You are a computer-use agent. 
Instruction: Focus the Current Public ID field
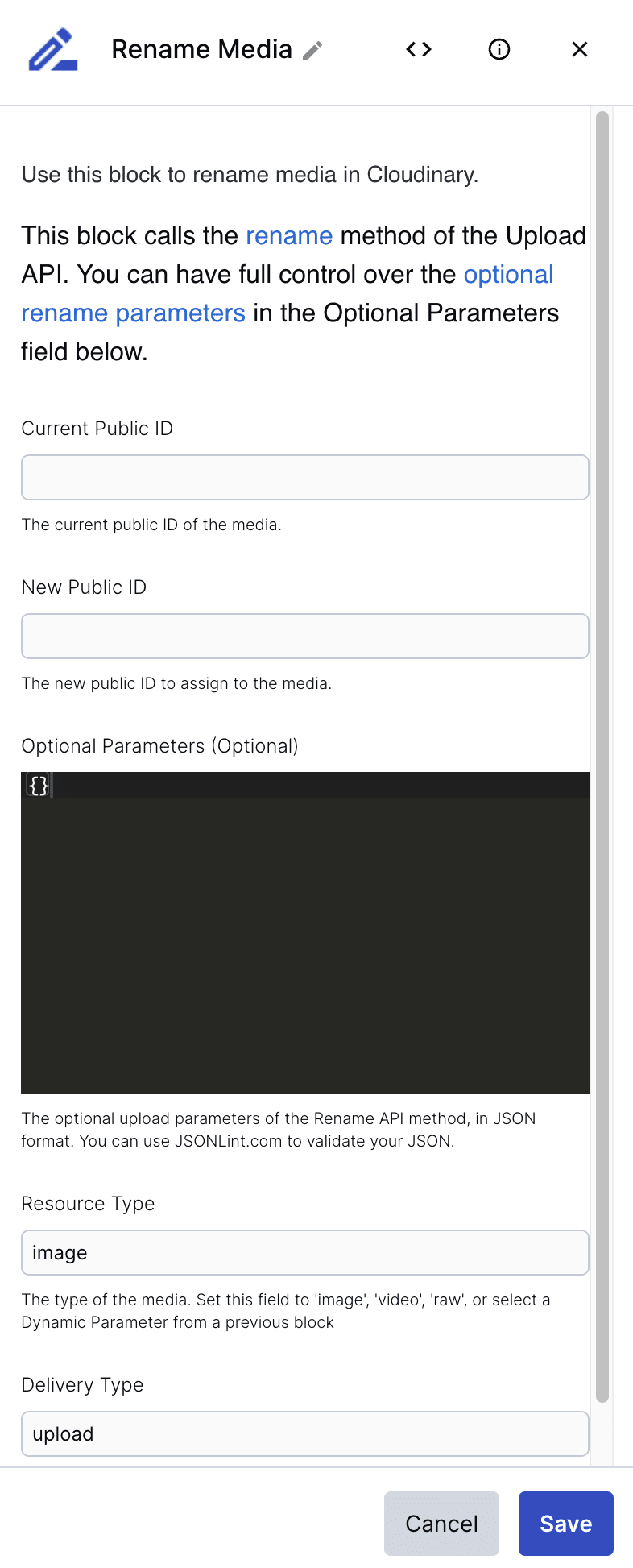305,477
